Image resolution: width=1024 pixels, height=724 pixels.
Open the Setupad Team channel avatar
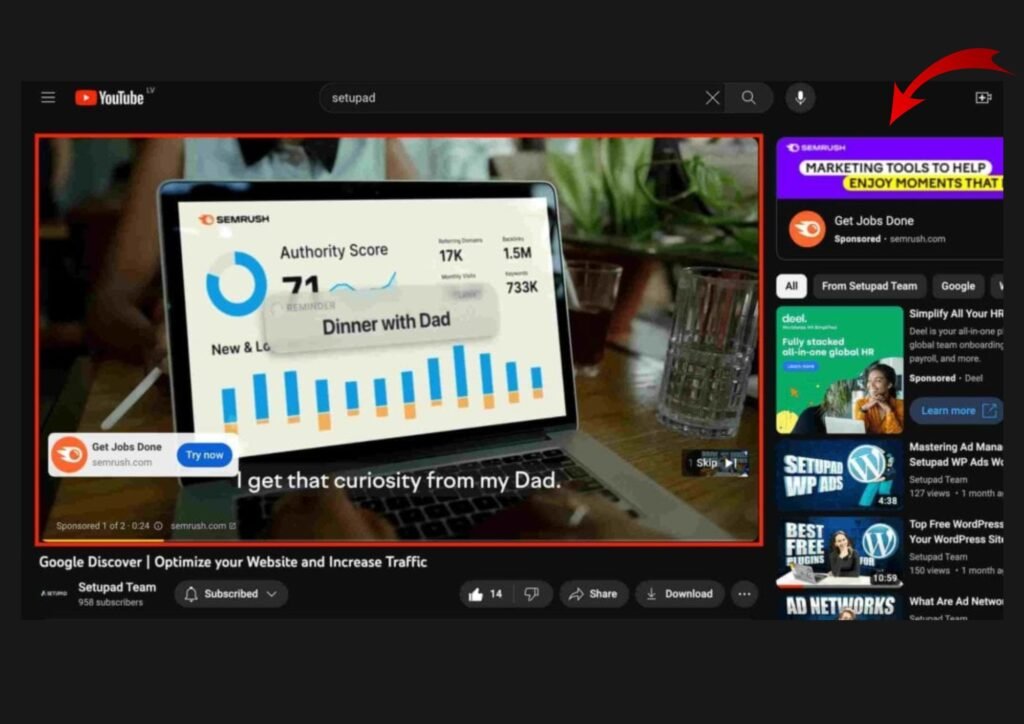coord(55,594)
